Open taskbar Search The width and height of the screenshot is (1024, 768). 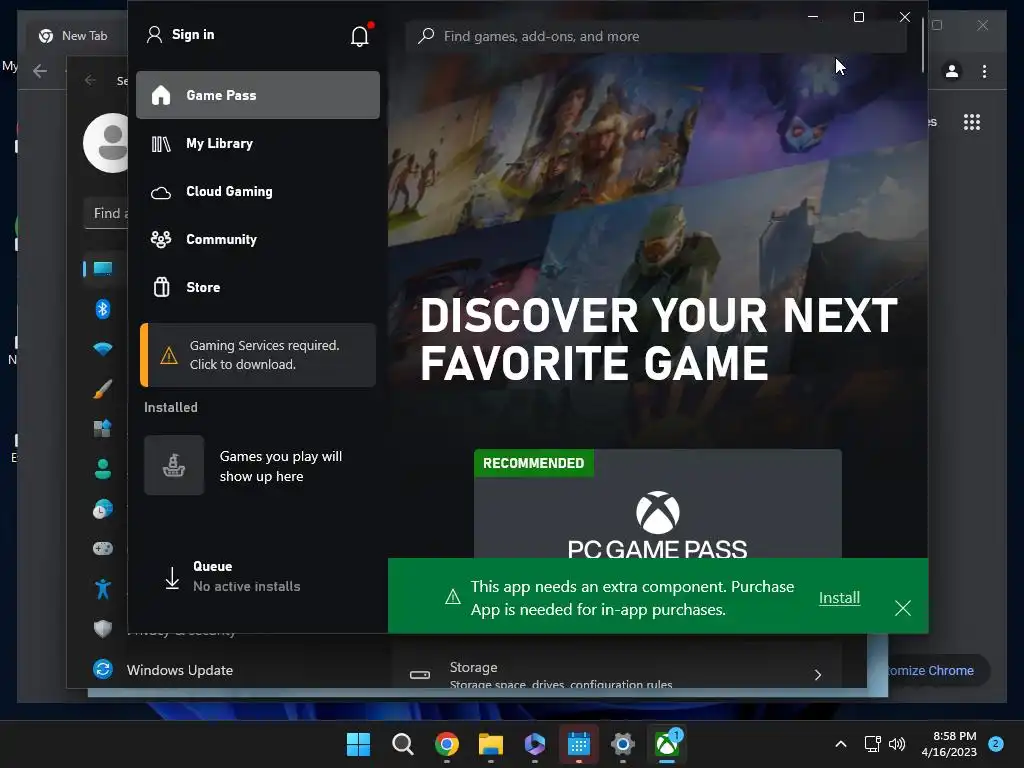tap(402, 744)
